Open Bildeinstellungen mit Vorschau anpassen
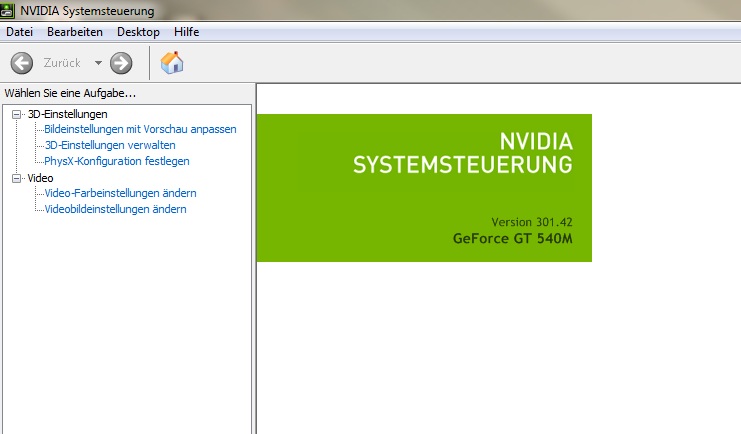 point(140,129)
